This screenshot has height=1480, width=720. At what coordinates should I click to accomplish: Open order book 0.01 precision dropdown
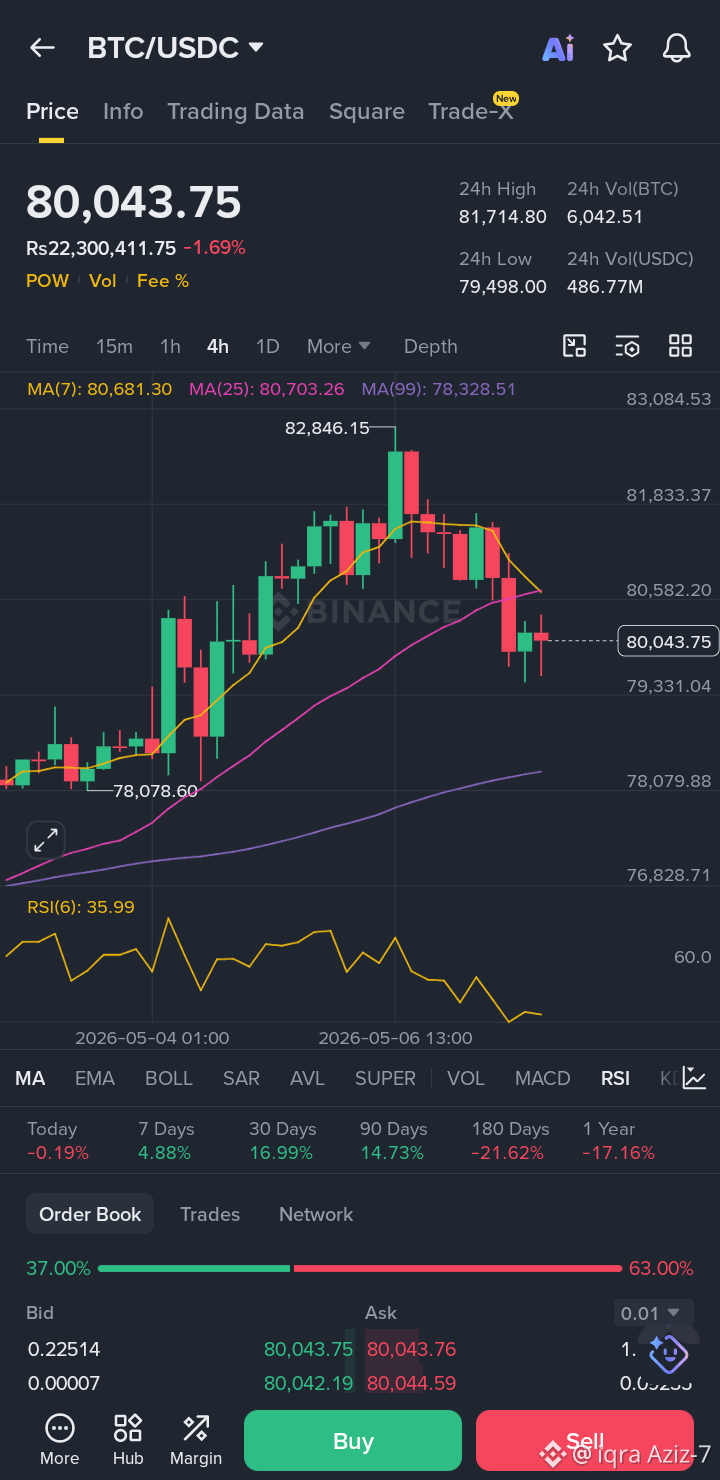coord(651,1313)
